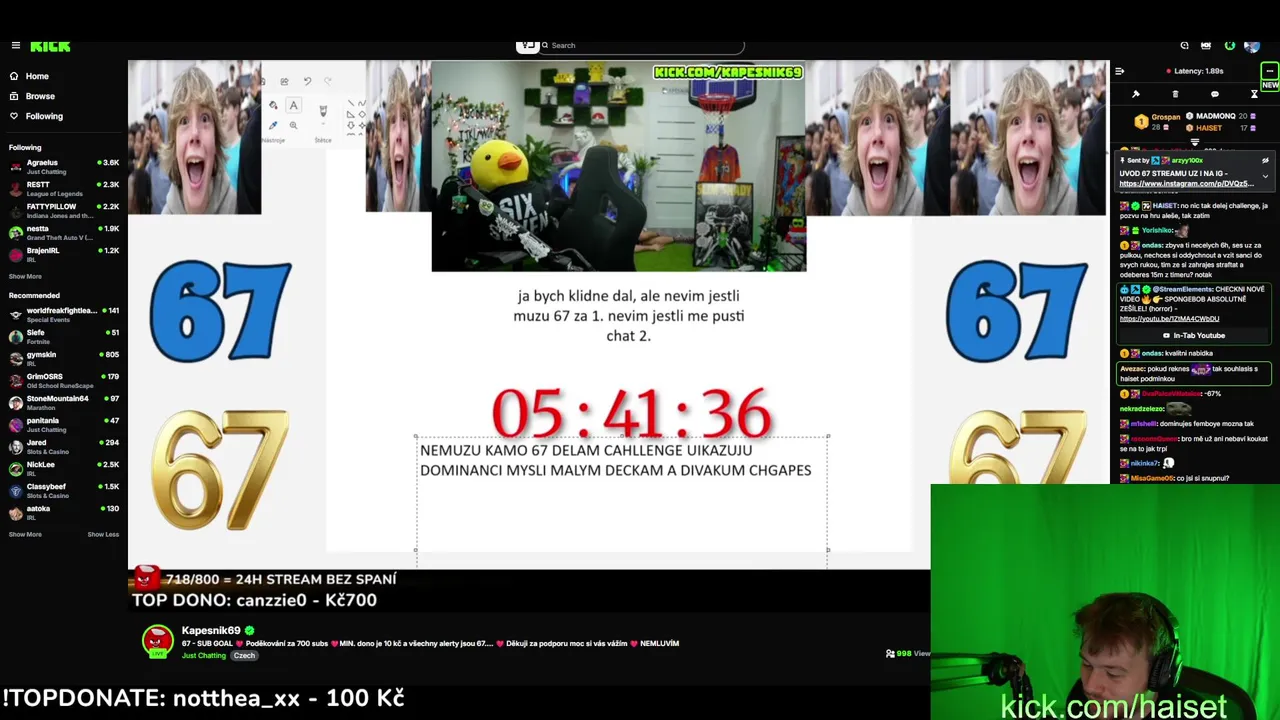Expand Show More under Following list

click(25, 276)
